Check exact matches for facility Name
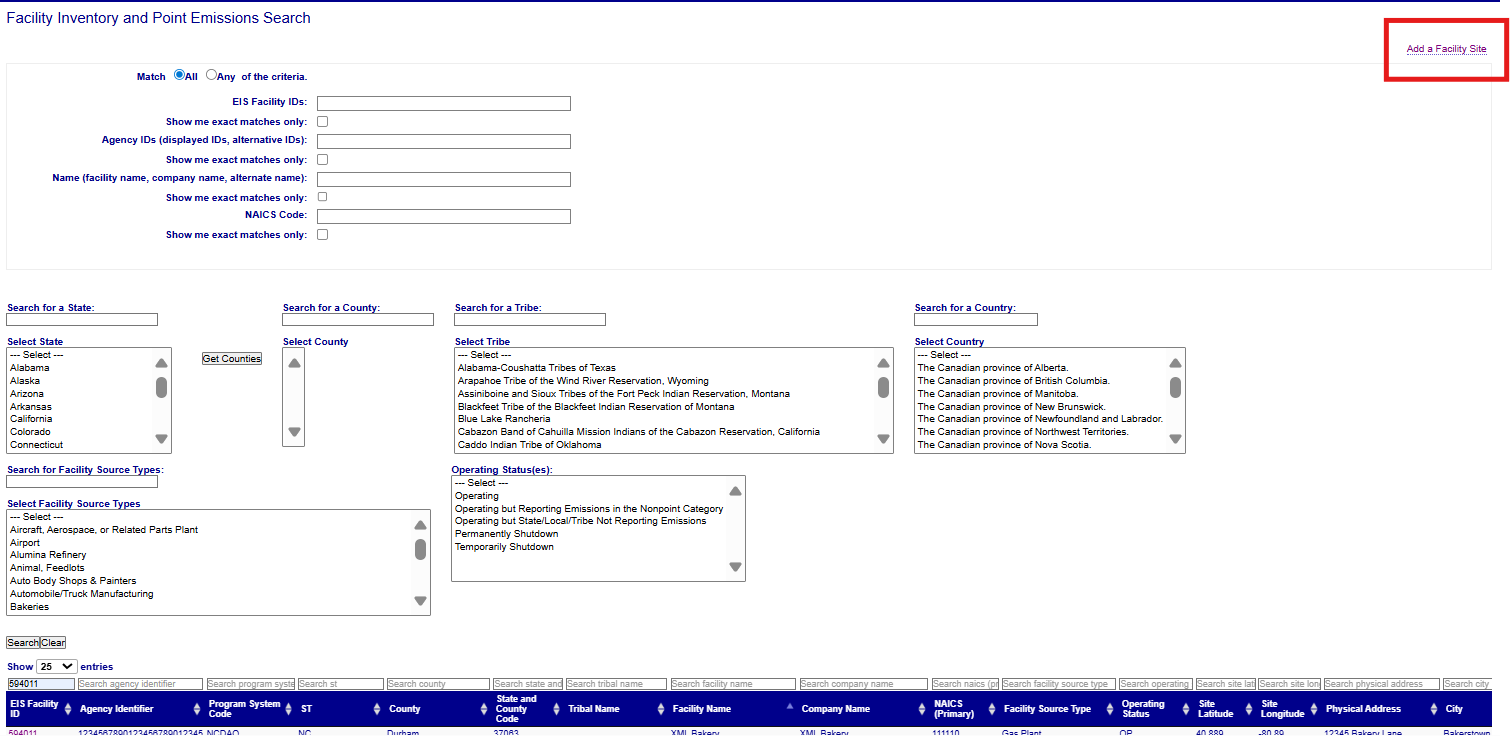 tap(322, 197)
